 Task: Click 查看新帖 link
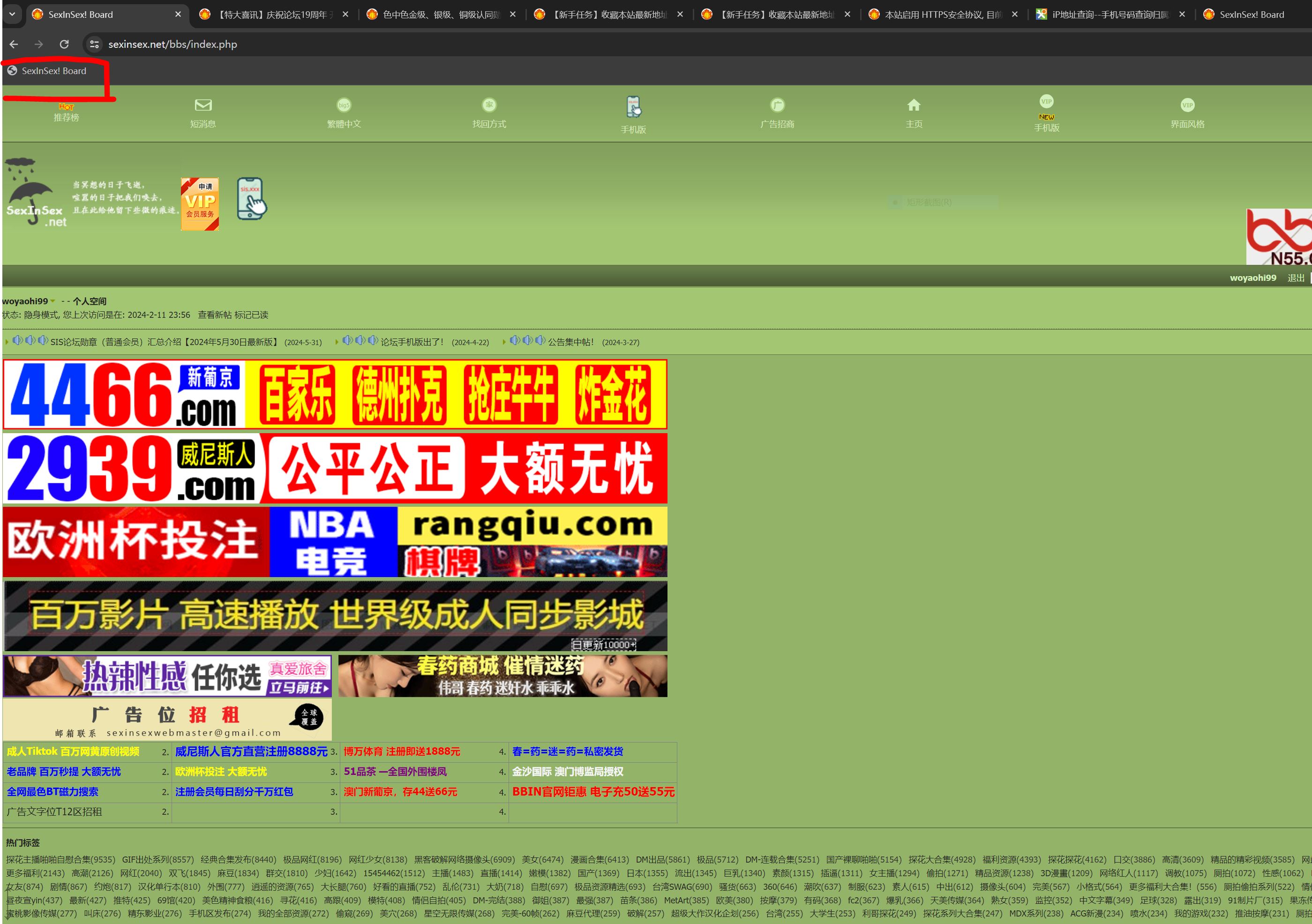[x=214, y=315]
